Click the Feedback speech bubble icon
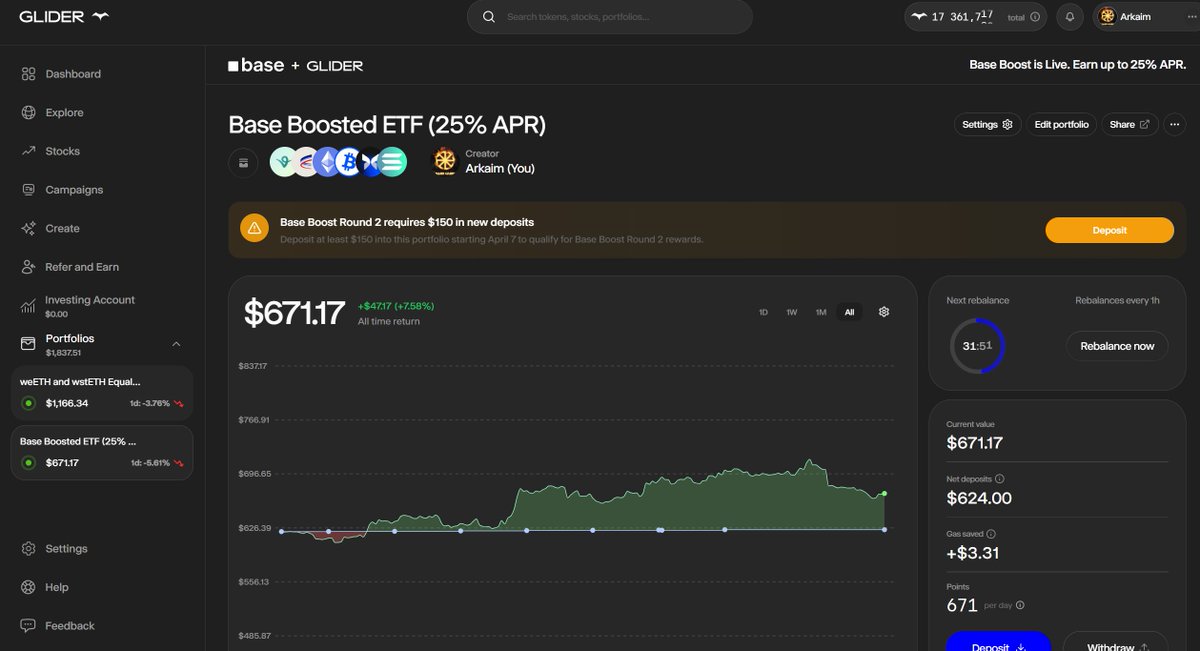Image resolution: width=1200 pixels, height=651 pixels. (x=28, y=626)
